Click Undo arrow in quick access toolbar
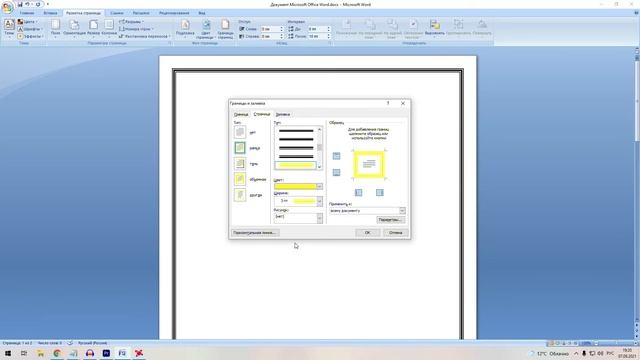Viewport: 640px width, 360px height. 27,4
